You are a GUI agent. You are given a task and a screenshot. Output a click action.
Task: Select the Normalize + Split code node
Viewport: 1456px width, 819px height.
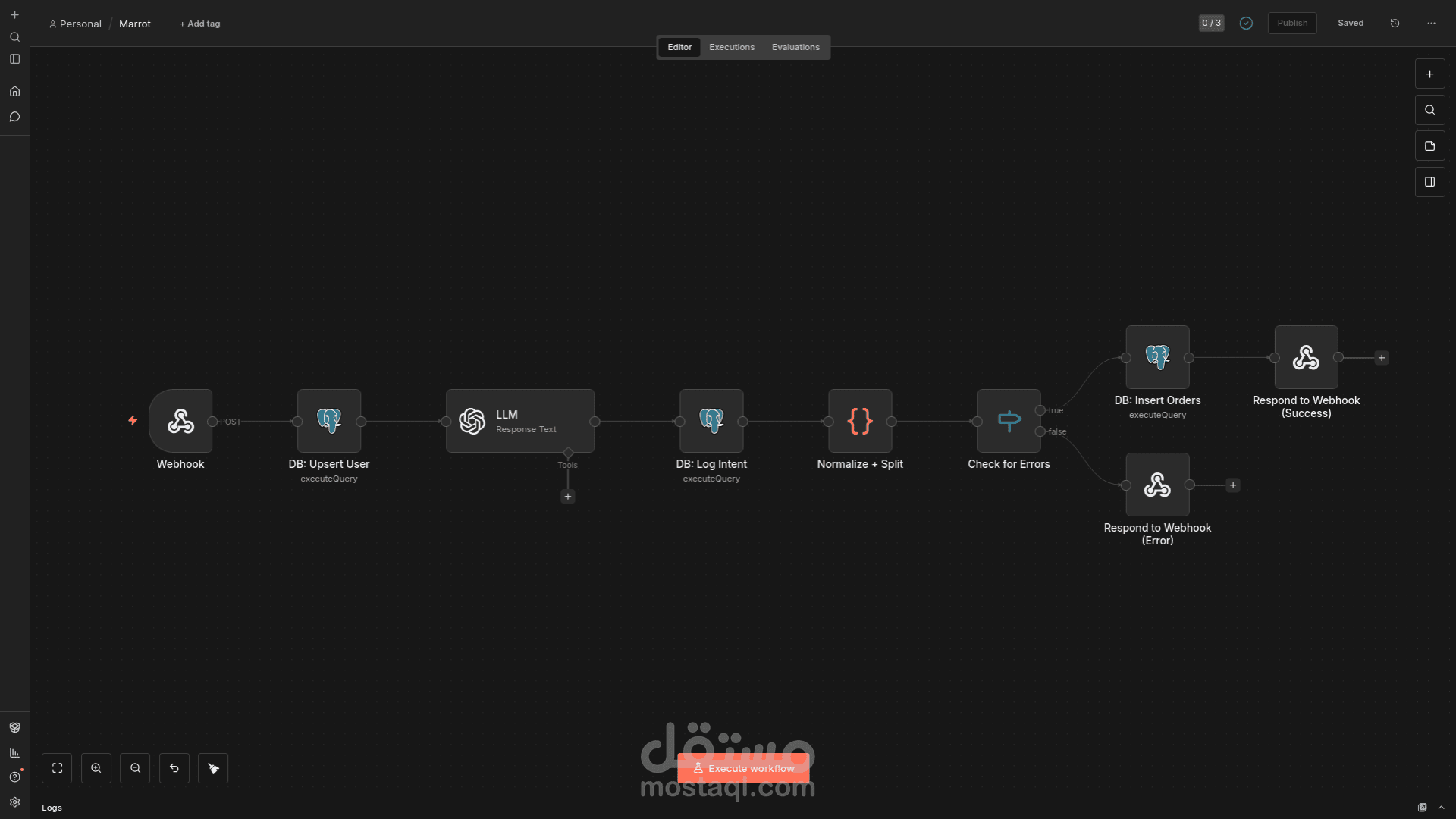(x=860, y=421)
